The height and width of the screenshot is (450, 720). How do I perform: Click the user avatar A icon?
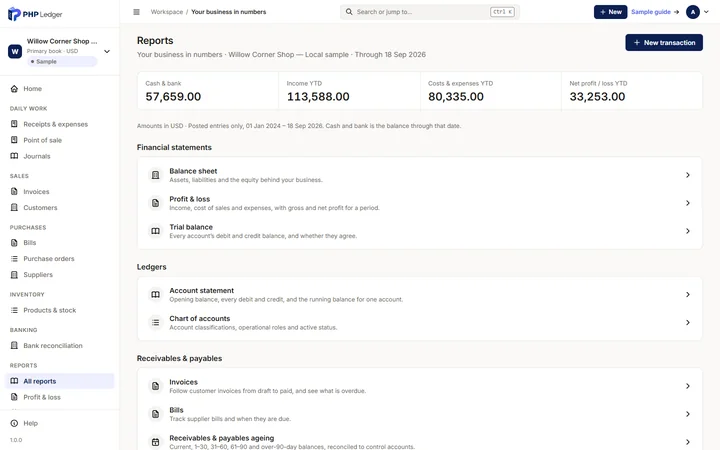[x=693, y=12]
